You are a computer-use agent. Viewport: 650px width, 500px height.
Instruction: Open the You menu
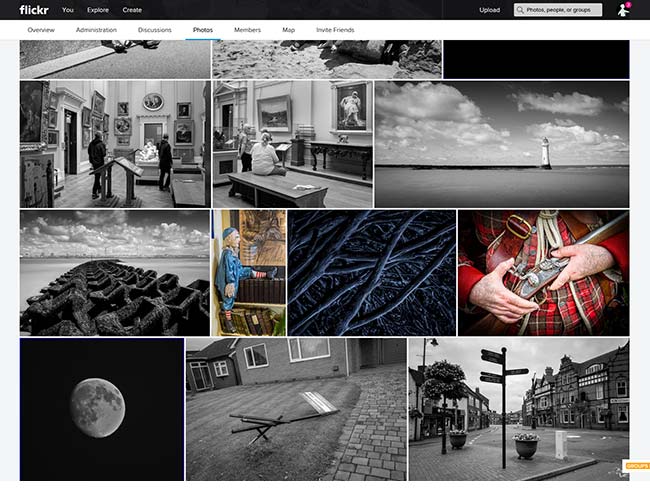tap(68, 10)
